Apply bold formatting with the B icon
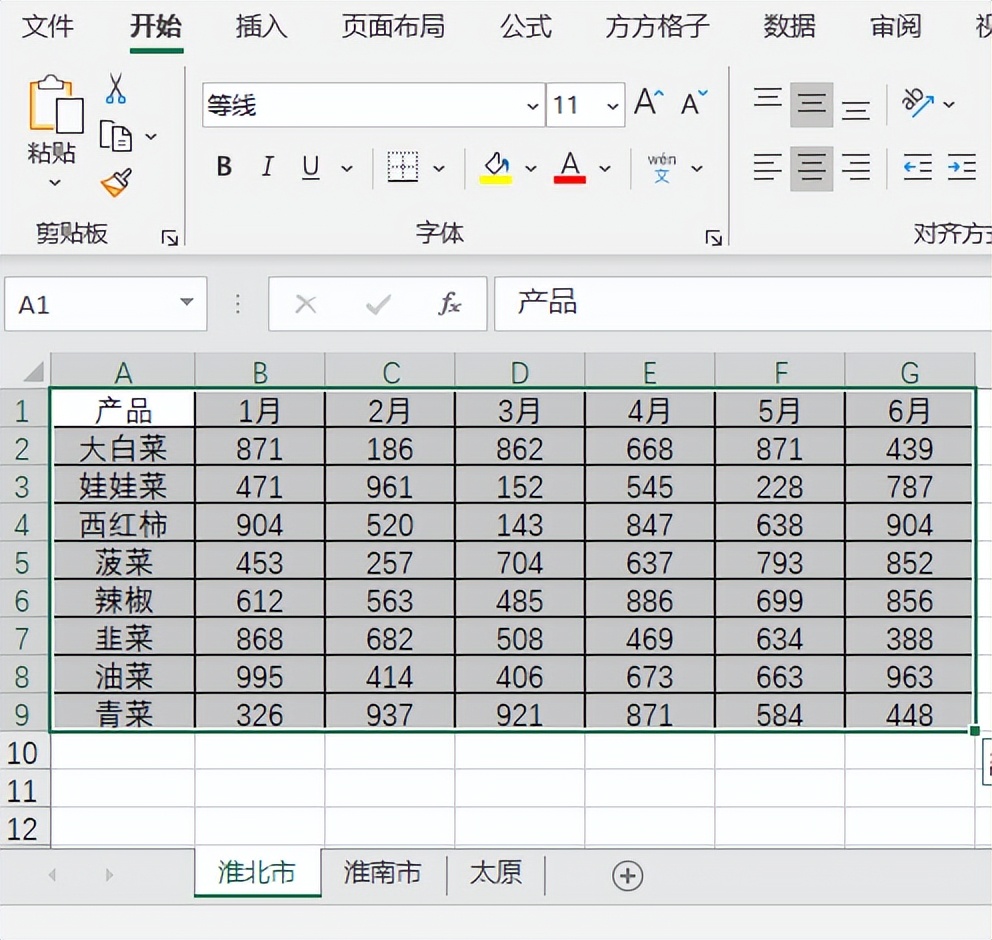This screenshot has width=992, height=940. [223, 167]
